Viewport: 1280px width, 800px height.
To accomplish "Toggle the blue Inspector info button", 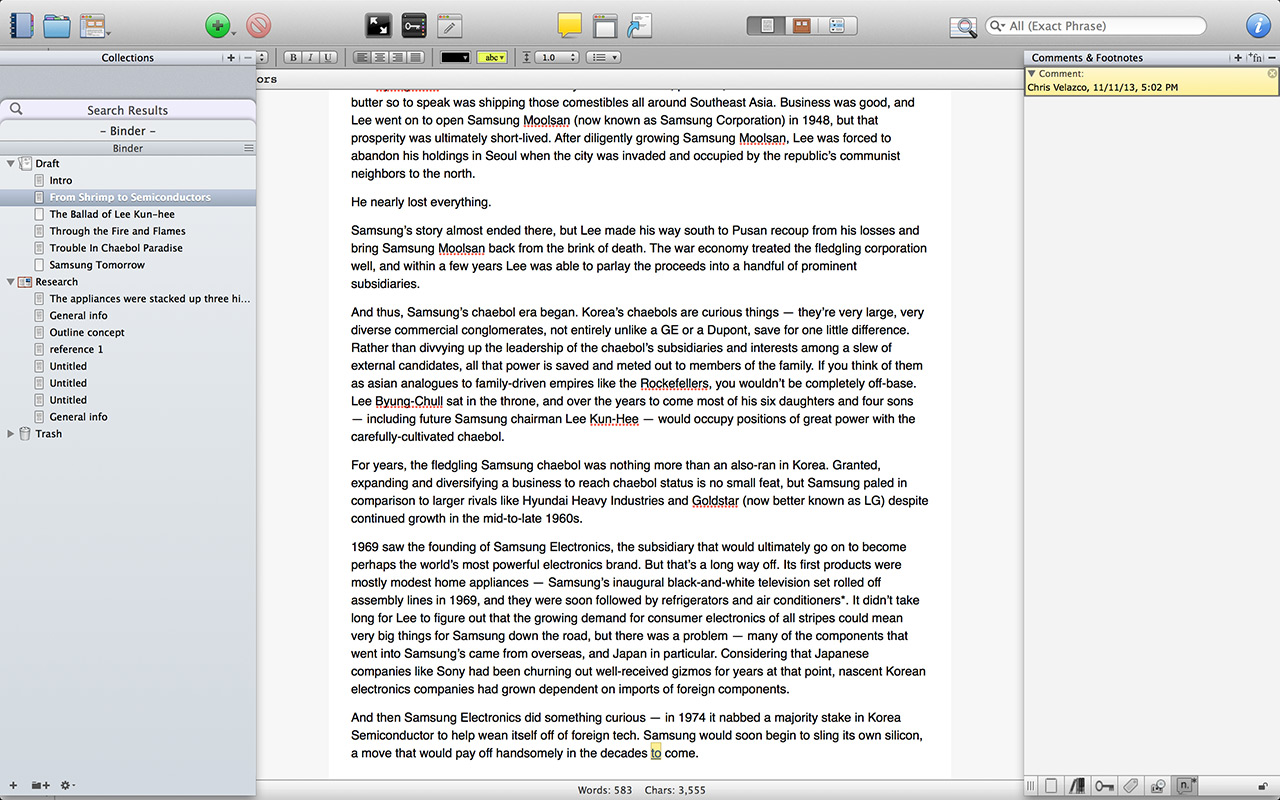I will 1258,26.
